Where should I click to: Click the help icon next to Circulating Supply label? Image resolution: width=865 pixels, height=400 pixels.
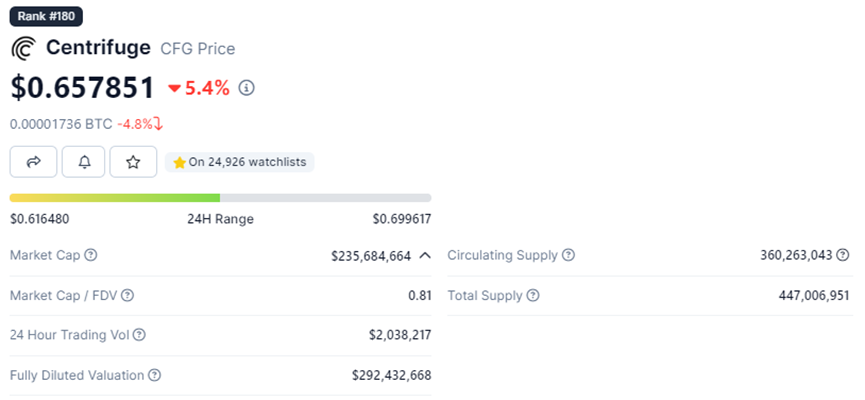click(x=568, y=255)
